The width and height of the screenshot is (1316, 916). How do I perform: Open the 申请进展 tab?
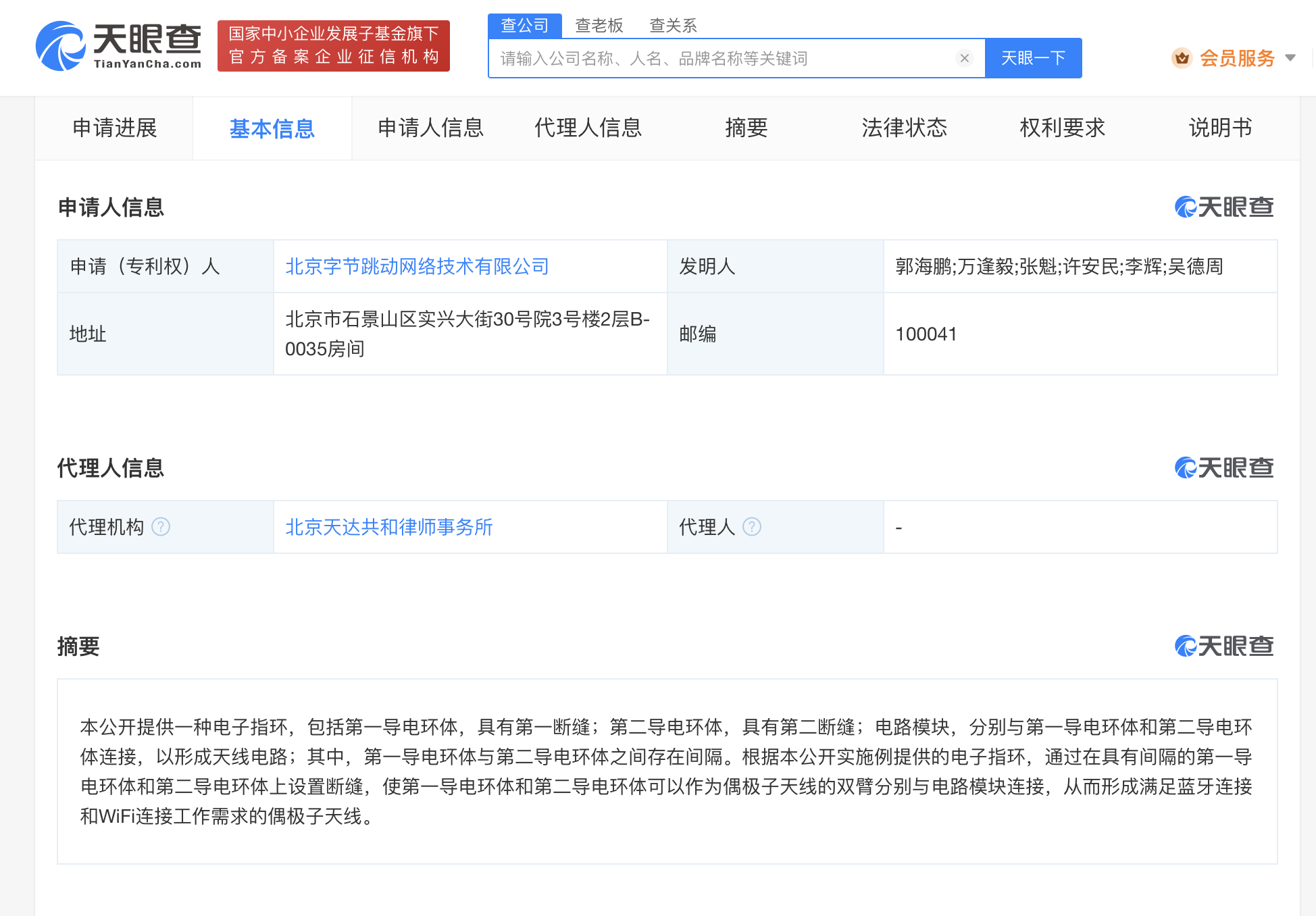(114, 128)
